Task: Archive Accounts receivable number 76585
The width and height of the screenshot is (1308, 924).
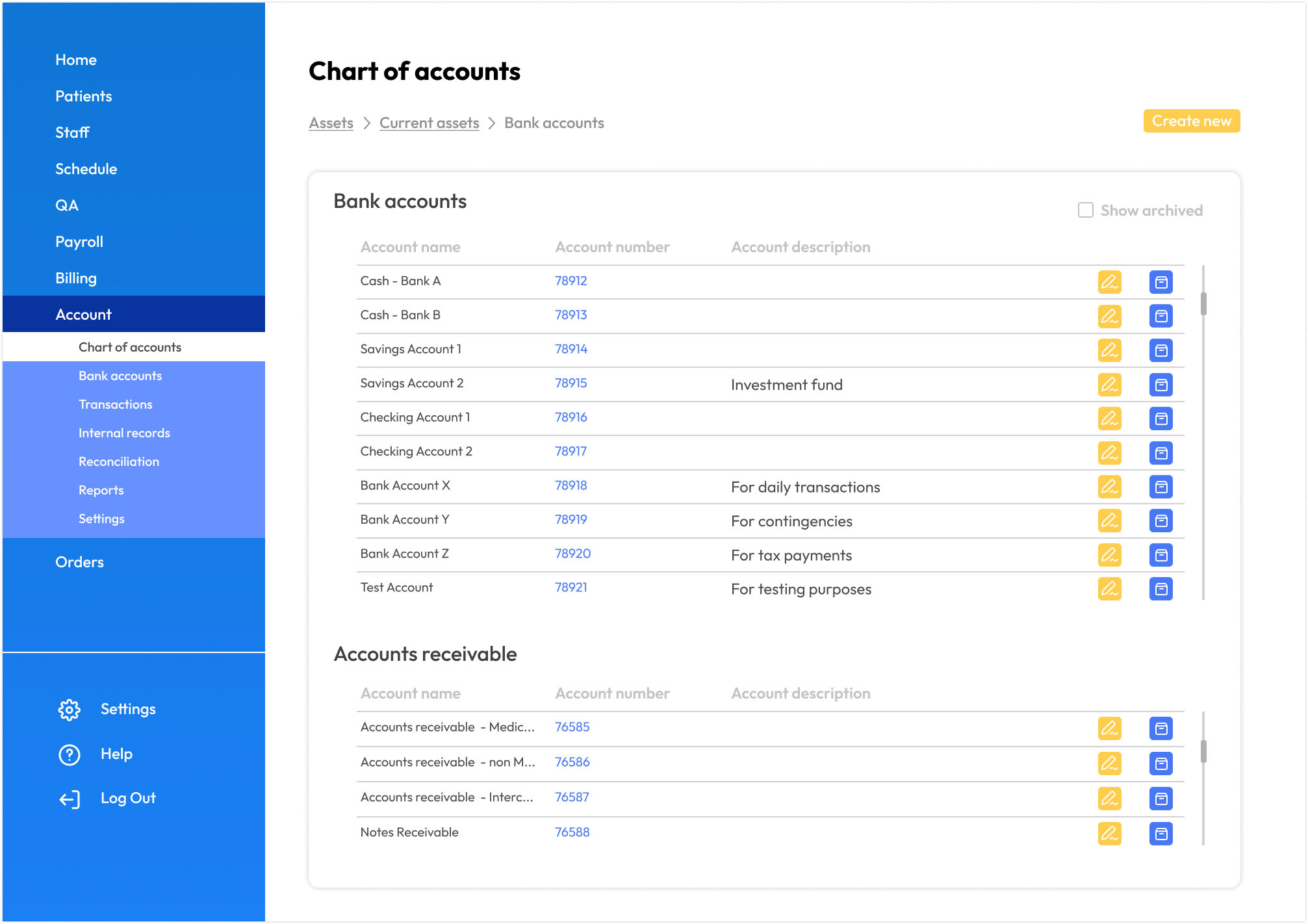Action: 1161,728
